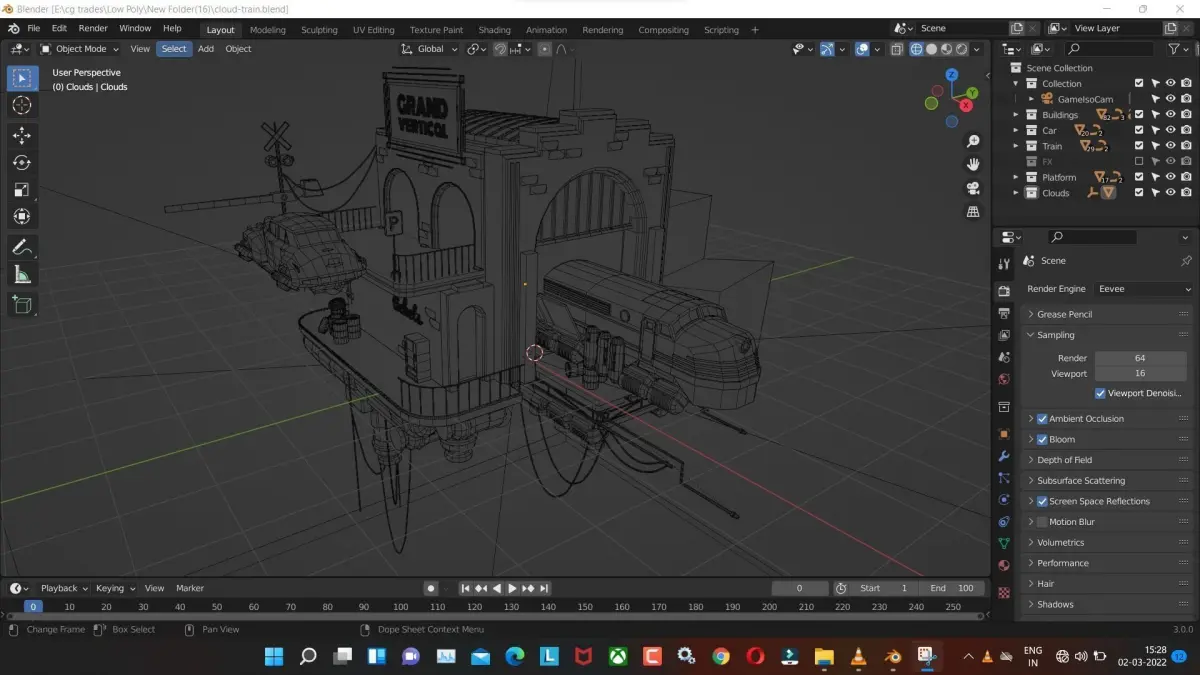Open the Object Data properties tab
Viewport: 1200px width, 675px height.
click(x=1004, y=543)
